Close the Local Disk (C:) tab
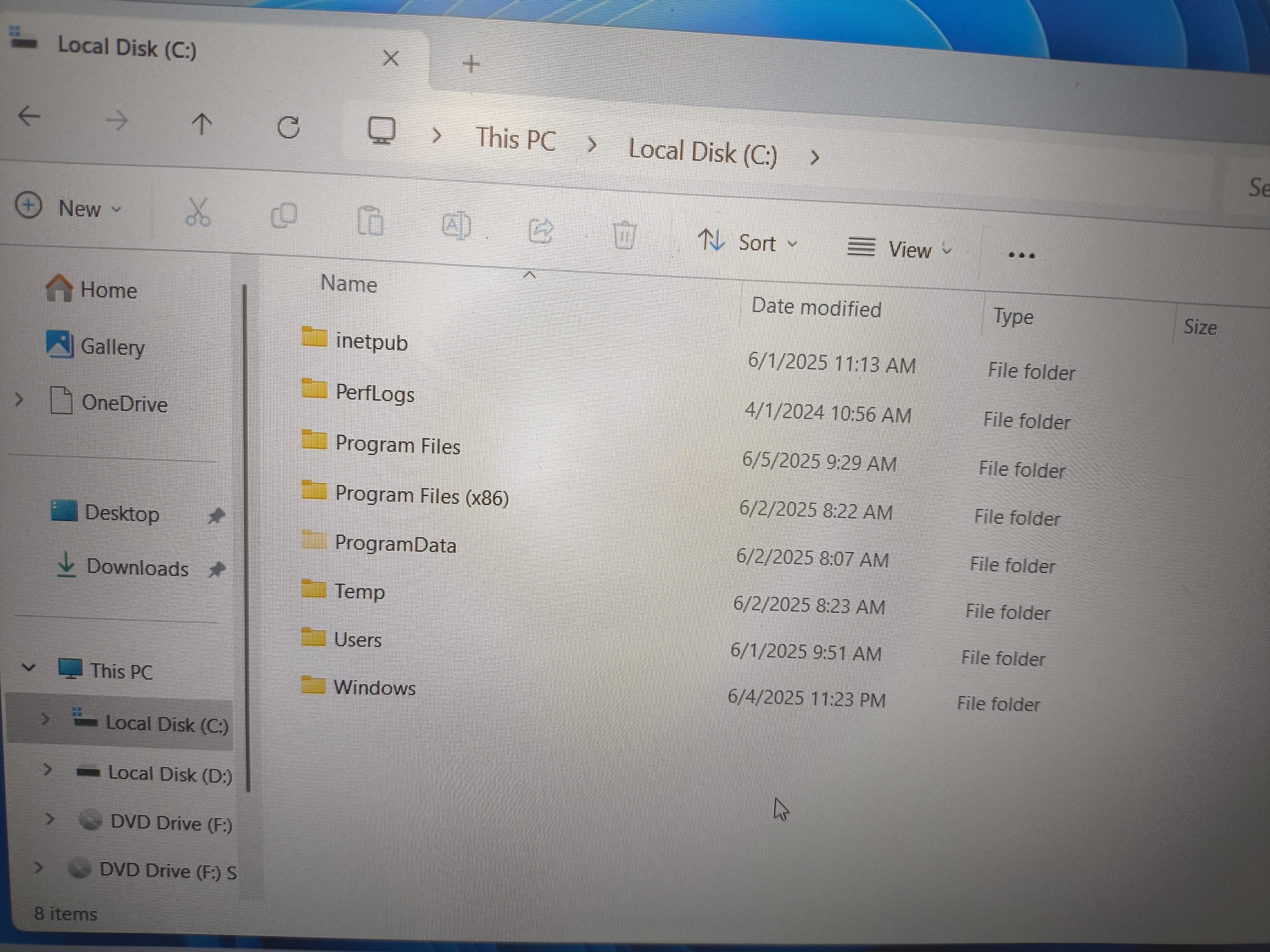1270x952 pixels. [x=390, y=58]
